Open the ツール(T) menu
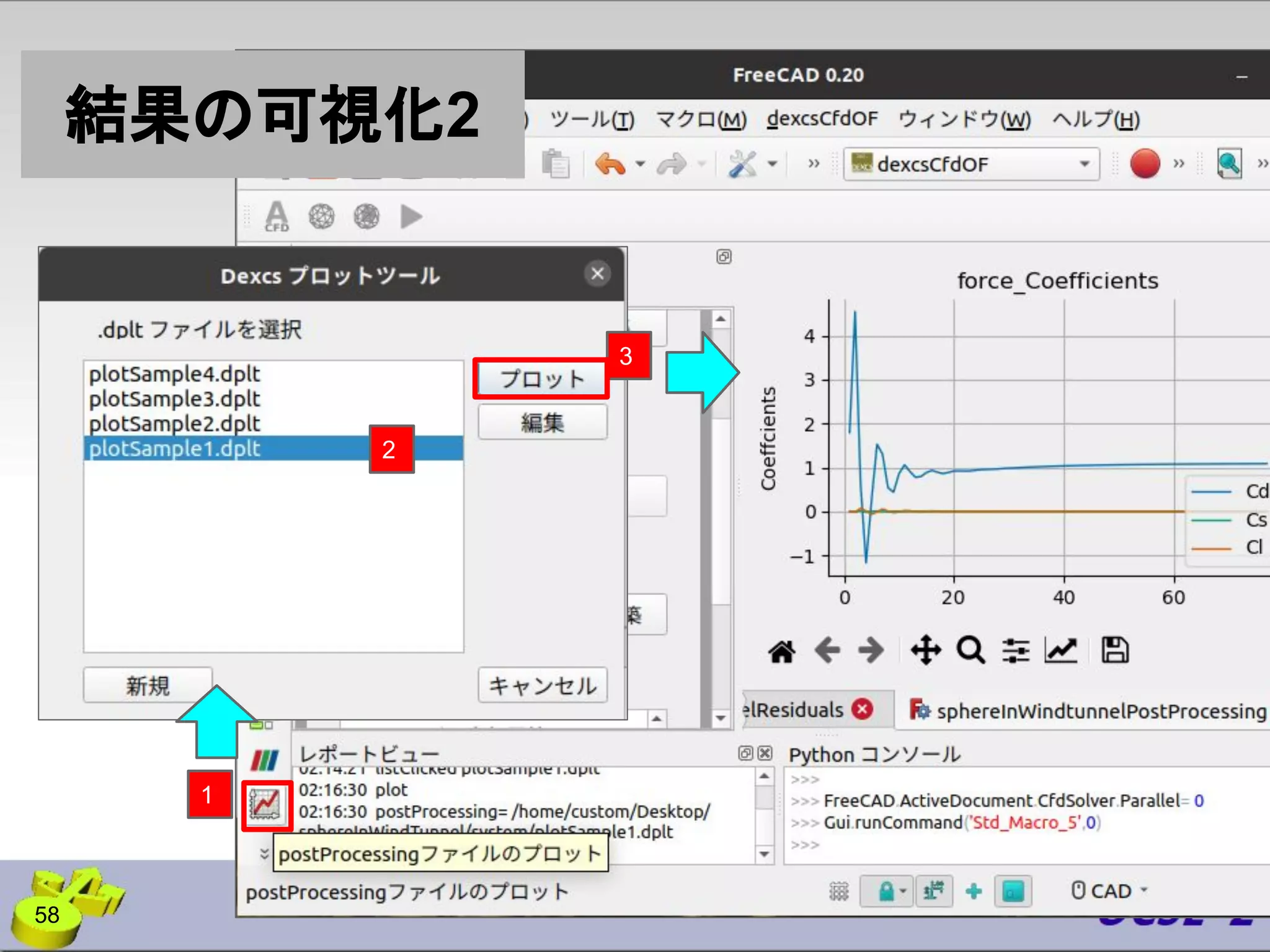1270x952 pixels. pyautogui.click(x=592, y=119)
